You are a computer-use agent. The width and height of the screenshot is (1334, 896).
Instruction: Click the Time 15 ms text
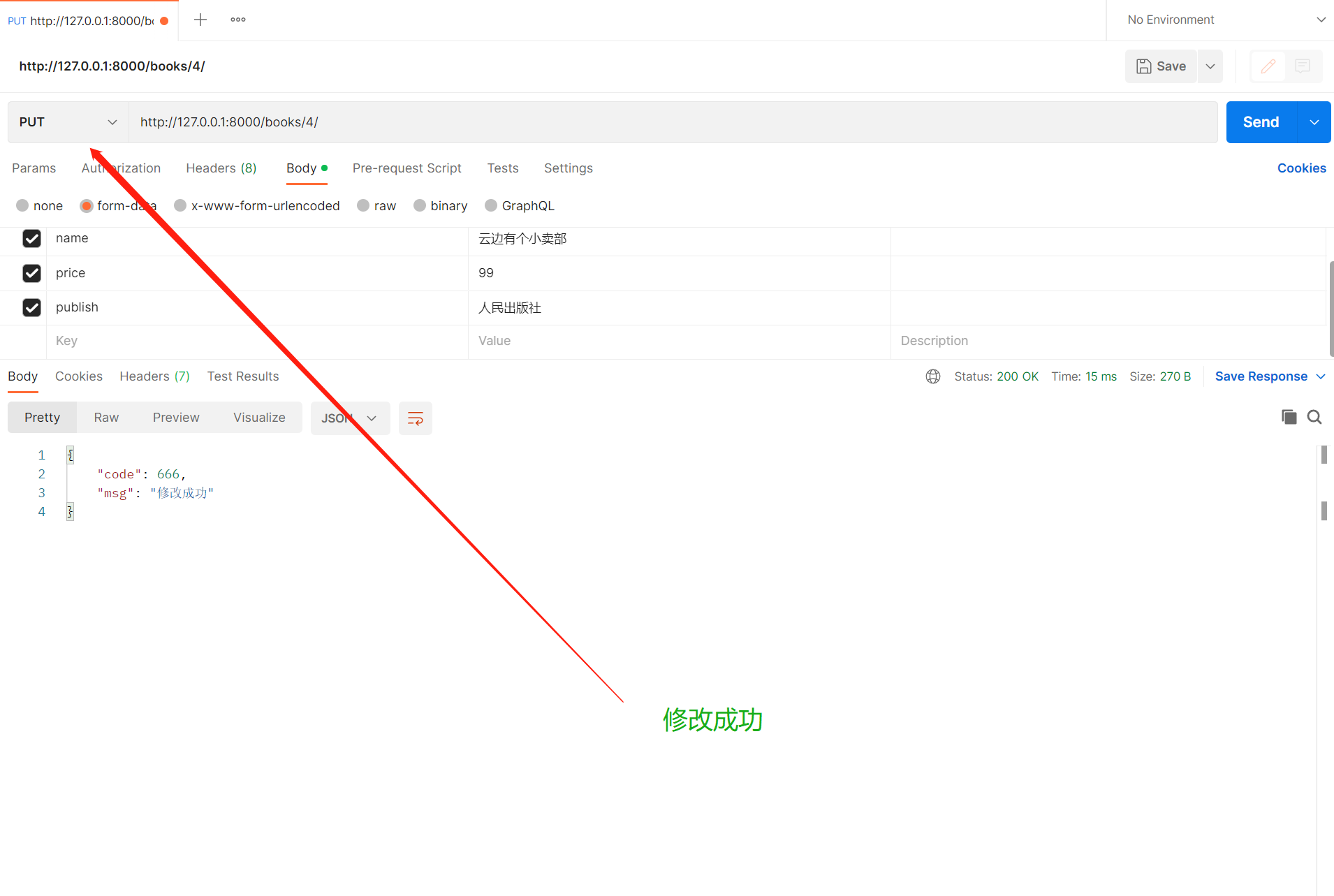click(1084, 376)
